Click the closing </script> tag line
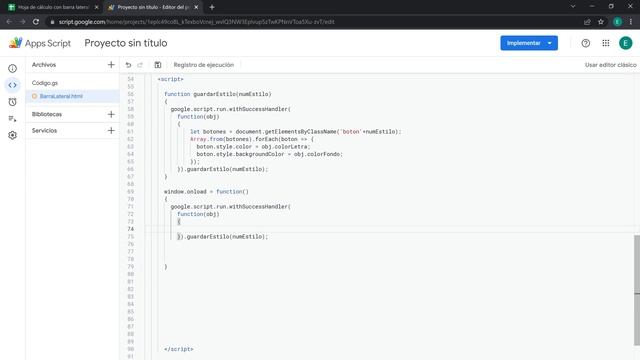The height and width of the screenshot is (360, 640). (179, 349)
